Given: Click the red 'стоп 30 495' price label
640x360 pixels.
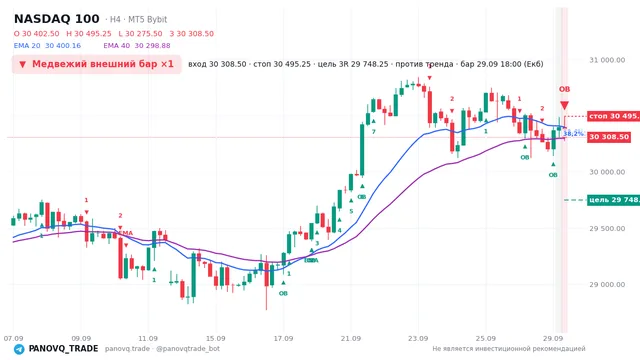Looking at the screenshot, I should [613, 116].
